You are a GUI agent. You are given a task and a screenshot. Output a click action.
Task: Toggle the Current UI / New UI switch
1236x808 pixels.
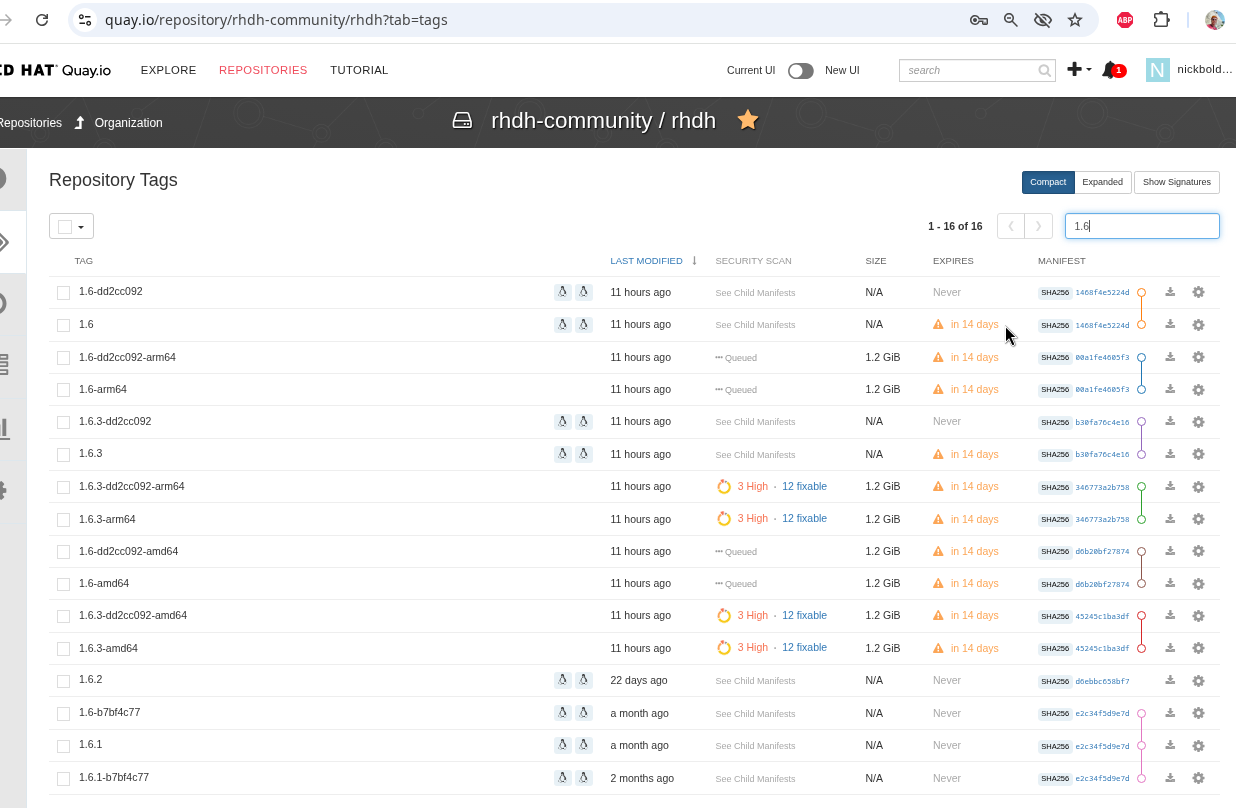pyautogui.click(x=800, y=70)
